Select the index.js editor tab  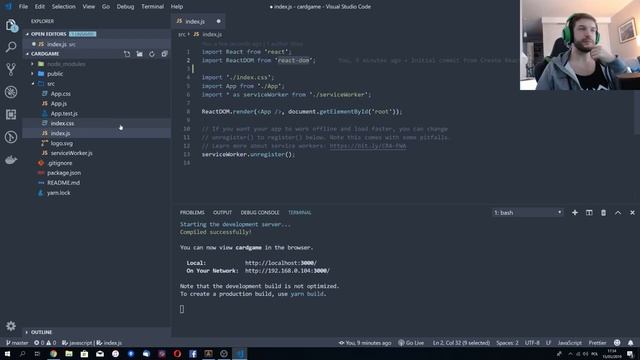[198, 21]
